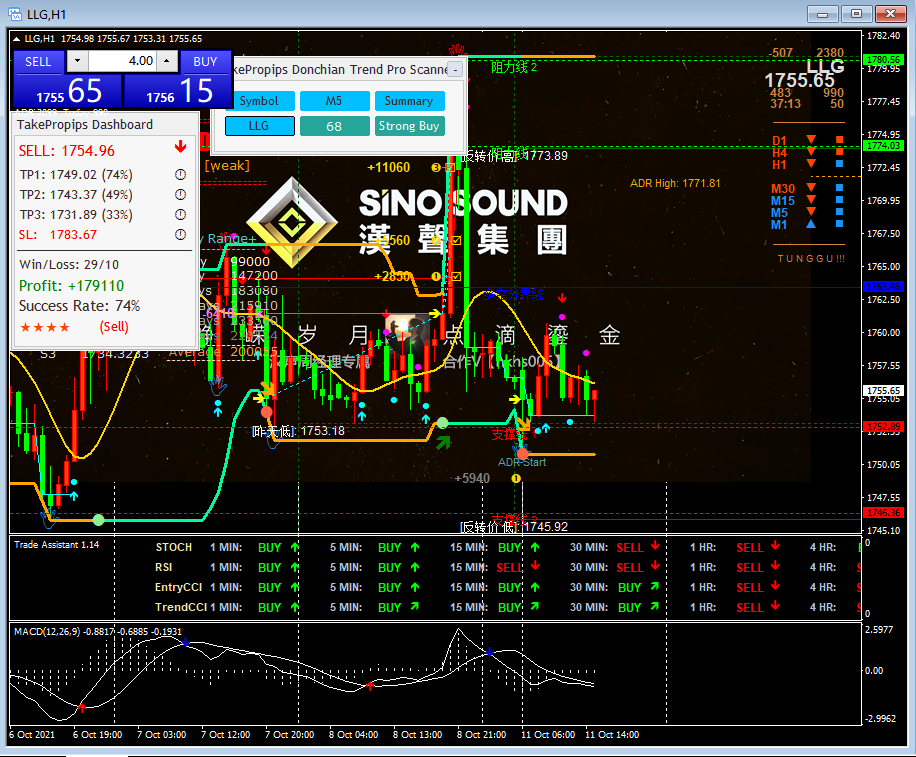Click the Profit: +179110 value
Viewport: 916px width, 757px height.
tap(71, 286)
